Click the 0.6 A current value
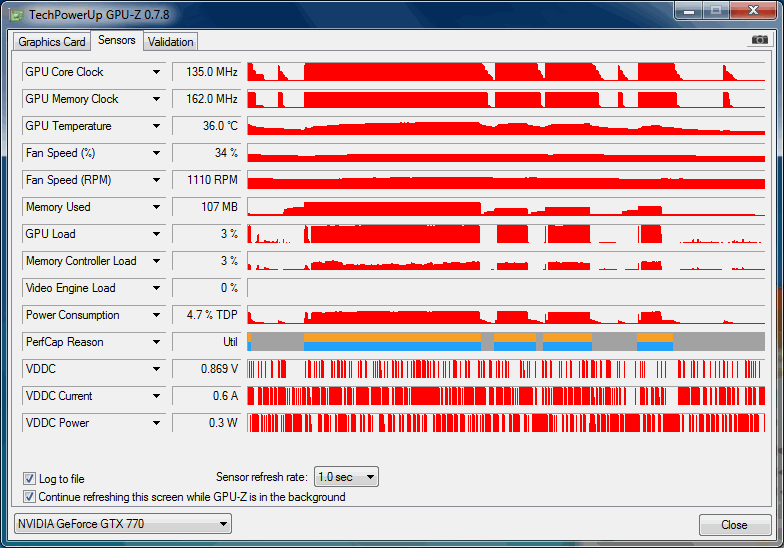784x548 pixels. click(x=206, y=396)
